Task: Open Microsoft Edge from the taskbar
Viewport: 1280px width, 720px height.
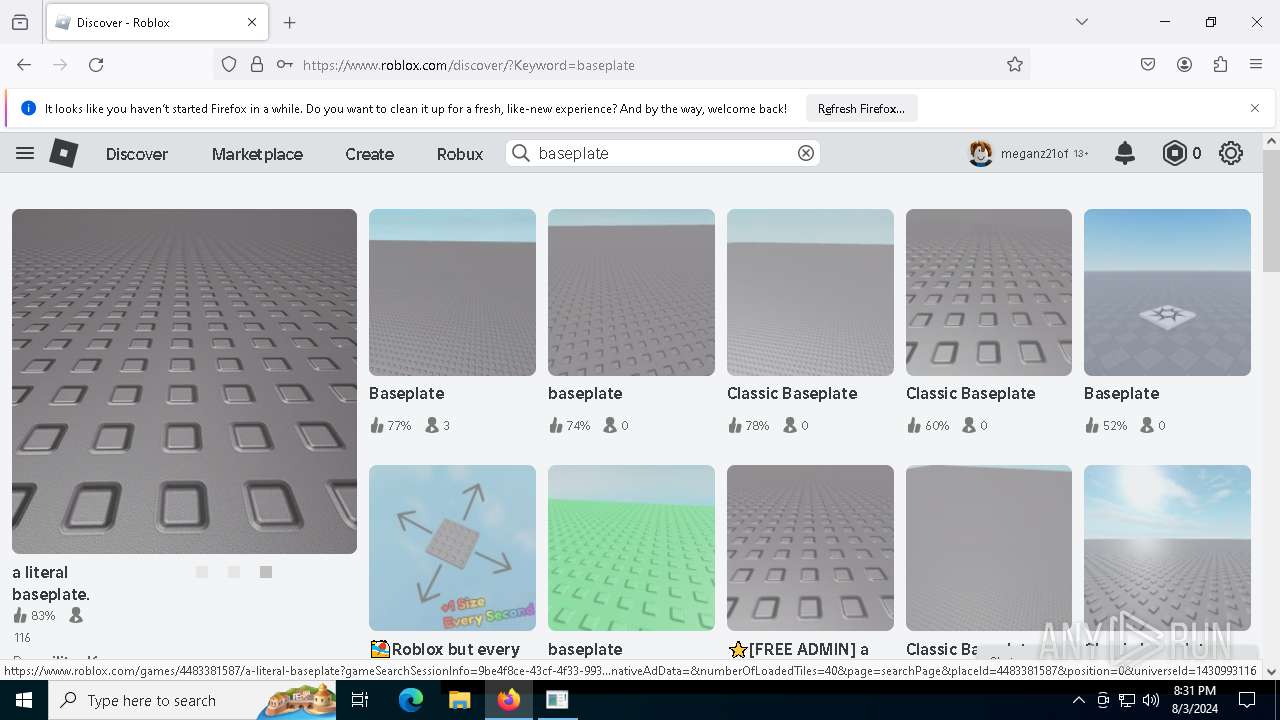Action: coord(411,700)
